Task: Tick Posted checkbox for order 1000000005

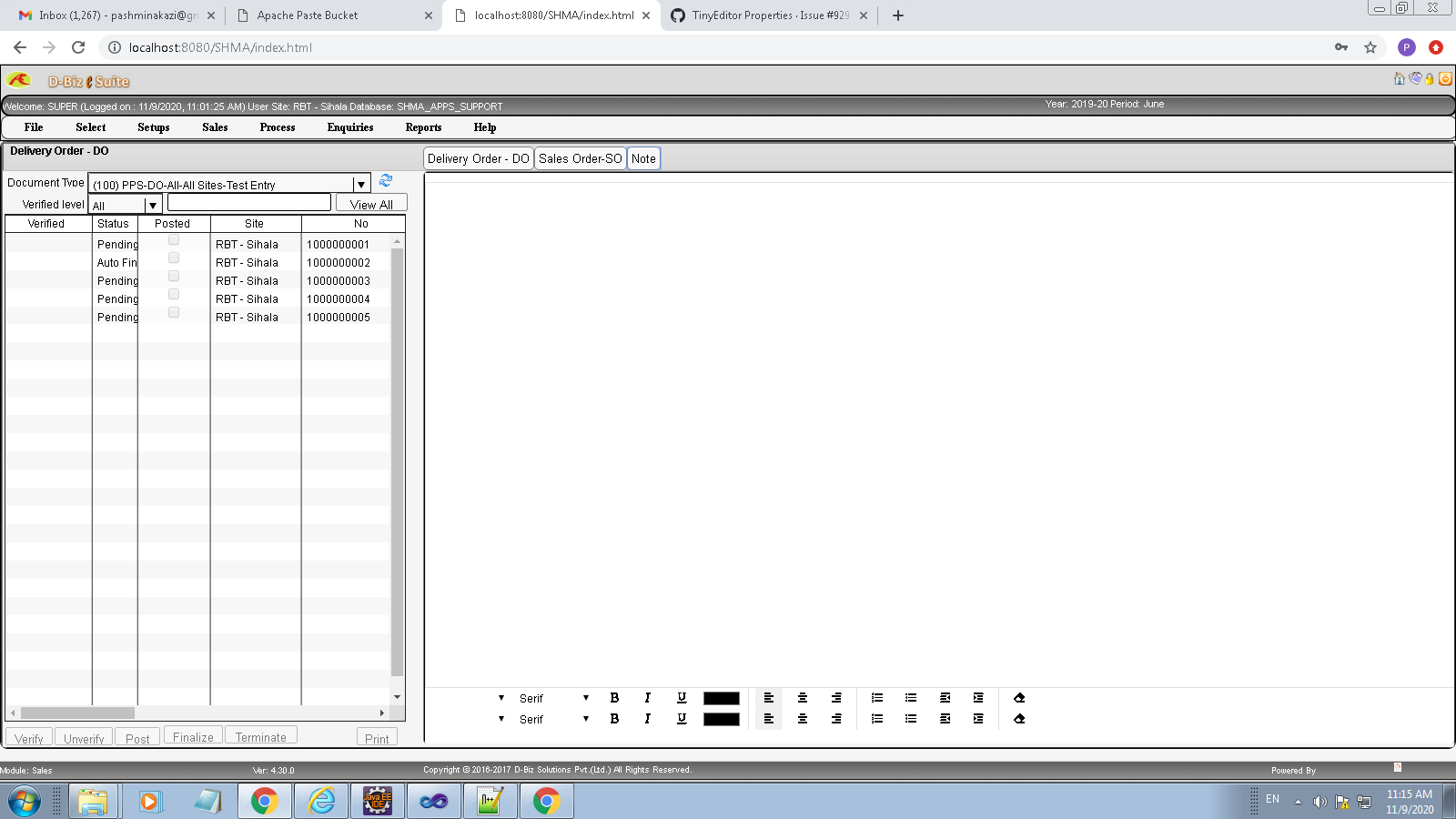Action: click(174, 313)
